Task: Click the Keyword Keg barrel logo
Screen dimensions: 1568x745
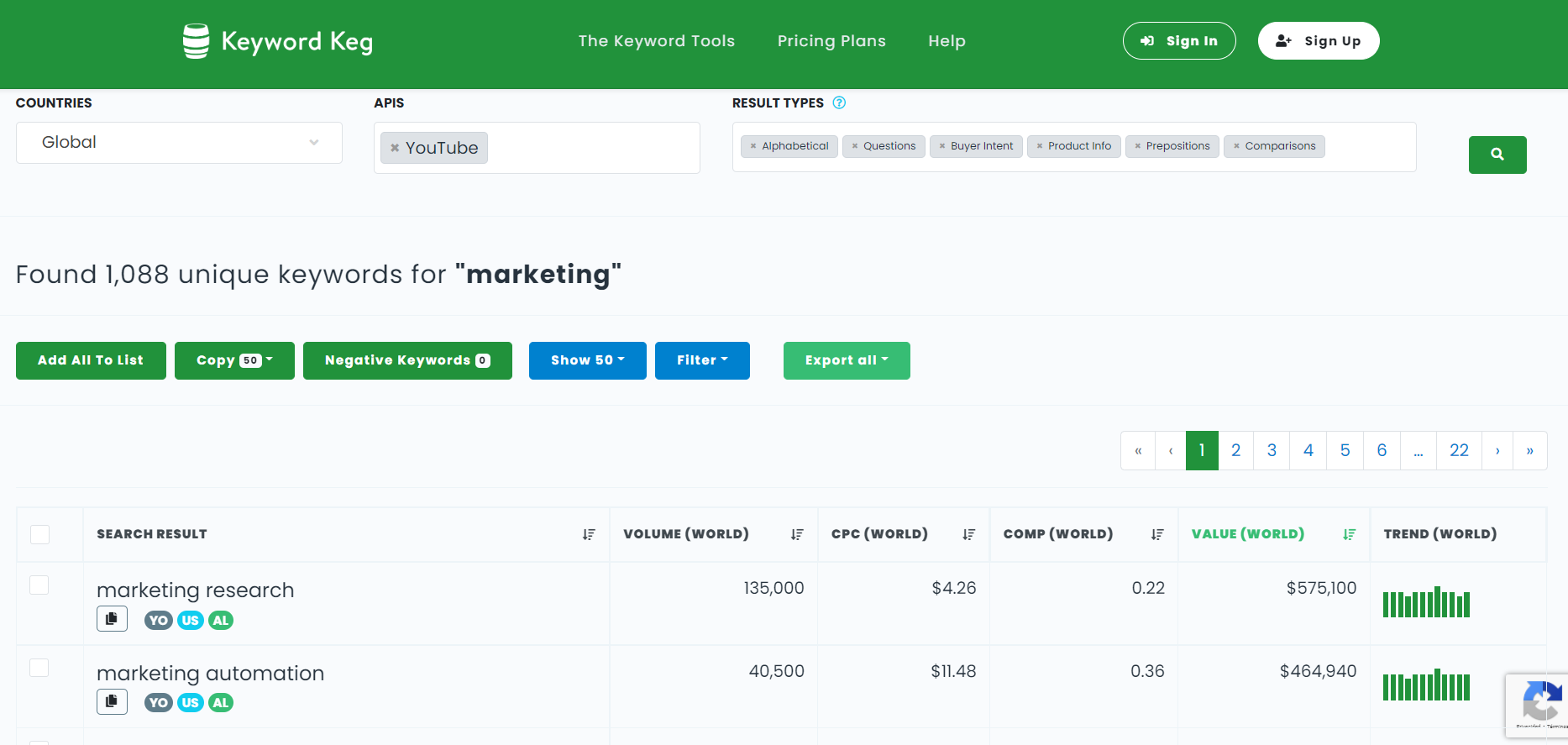Action: coord(196,41)
